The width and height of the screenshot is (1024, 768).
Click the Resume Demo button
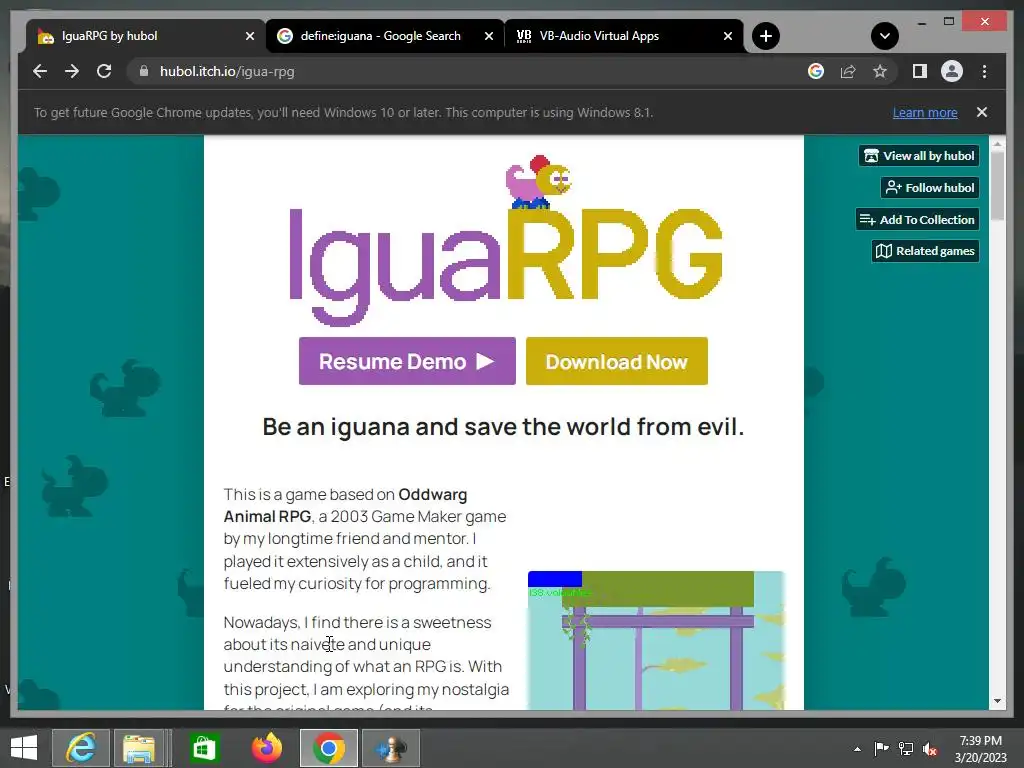[407, 361]
